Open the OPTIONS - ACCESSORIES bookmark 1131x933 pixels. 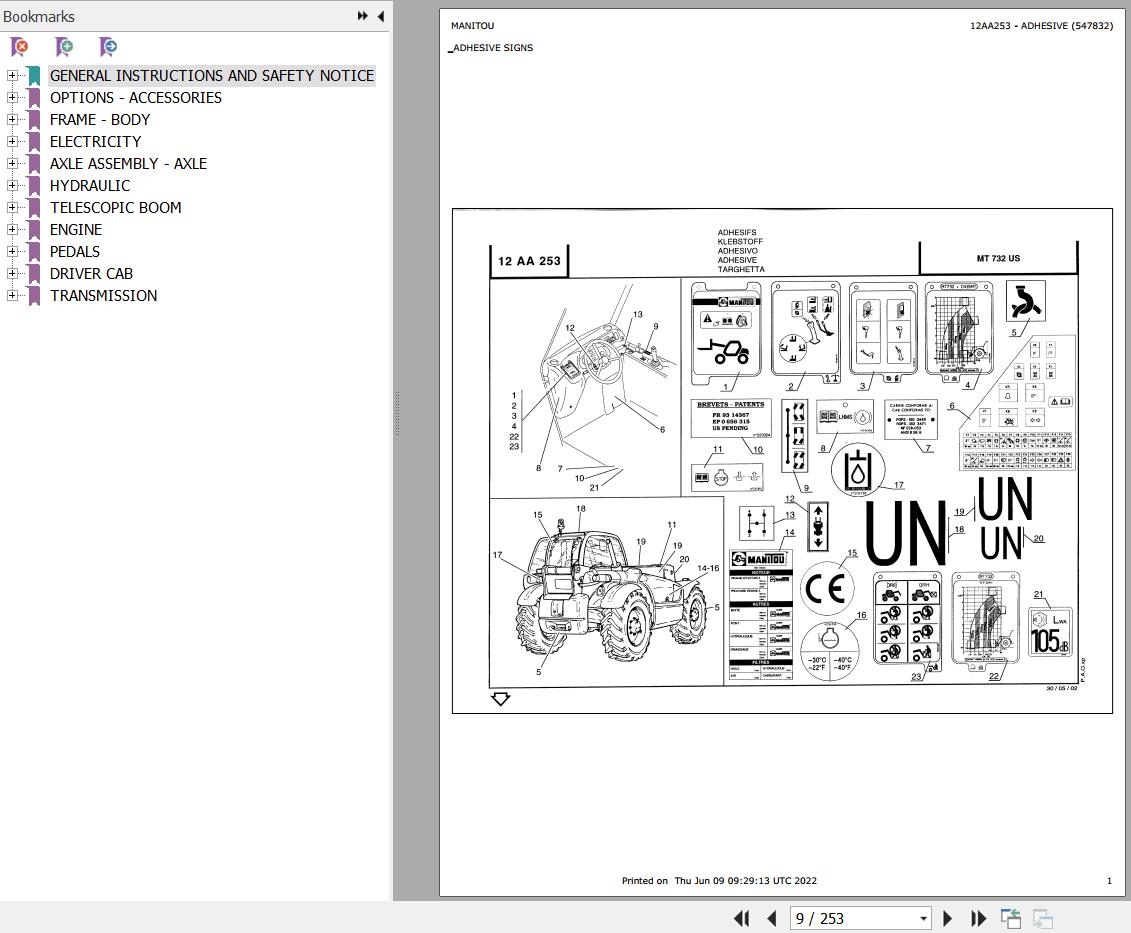click(x=136, y=97)
